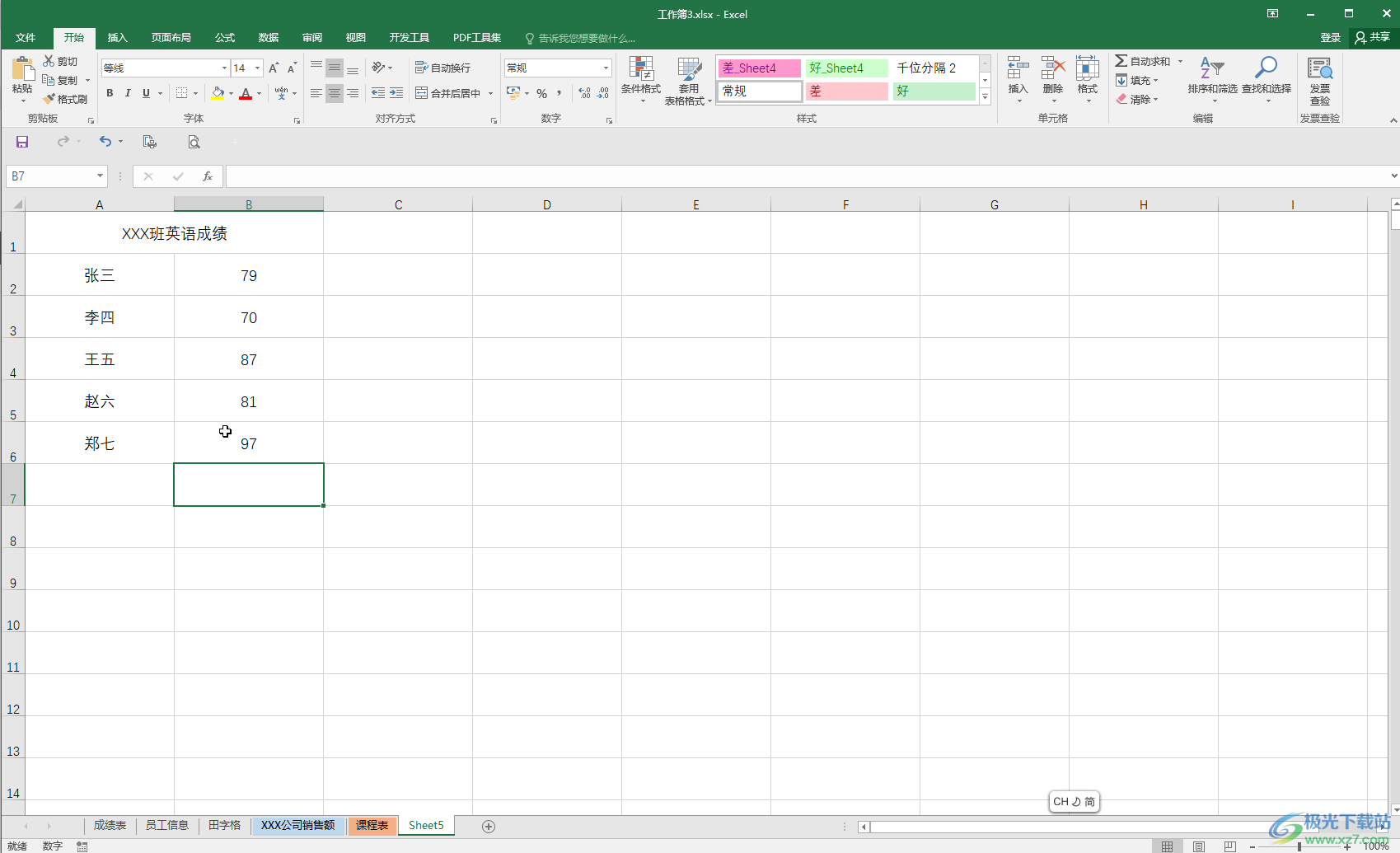
Task: Toggle align left
Action: coord(316,93)
